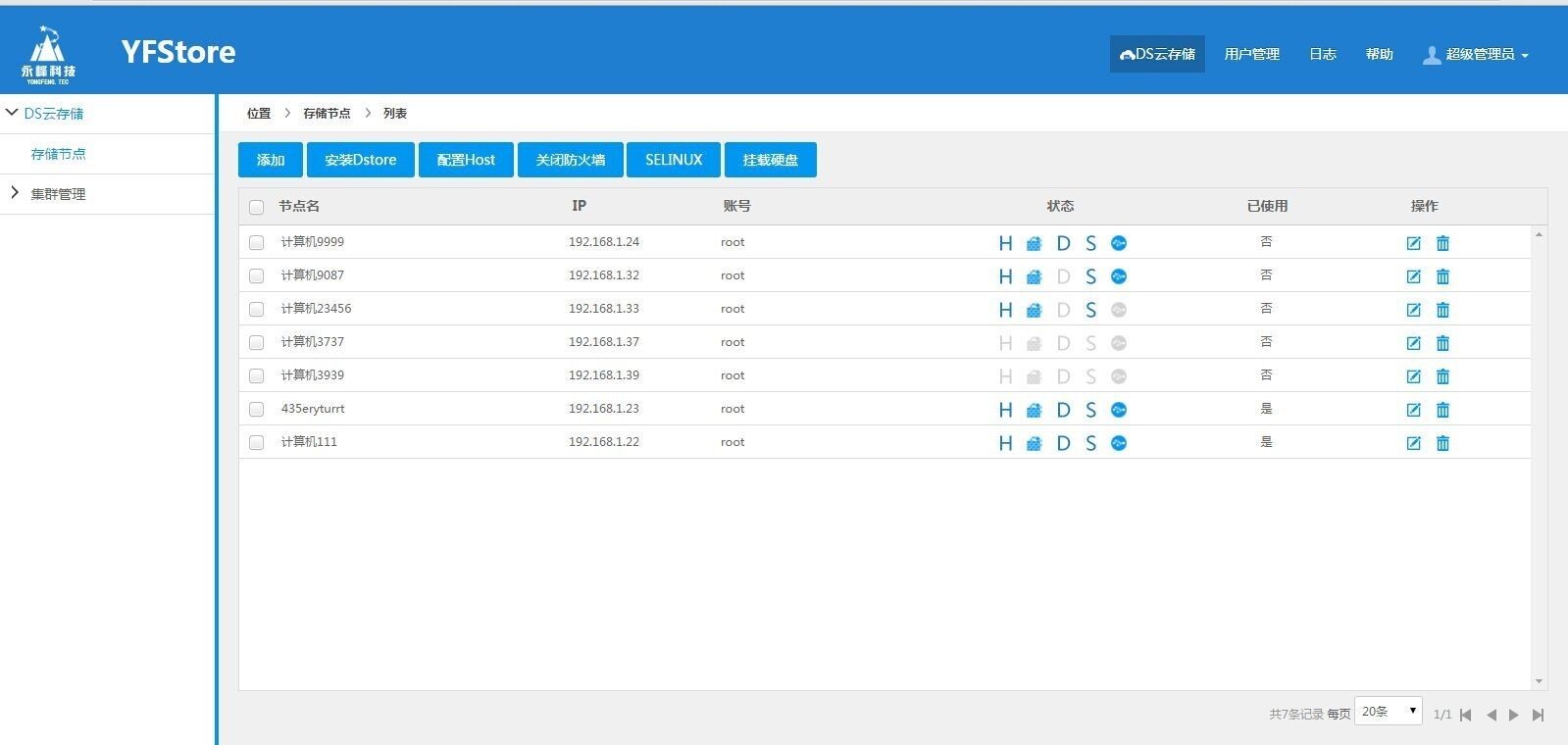The width and height of the screenshot is (1568, 745).
Task: Check the box for node 计算机9999
Action: 256,242
